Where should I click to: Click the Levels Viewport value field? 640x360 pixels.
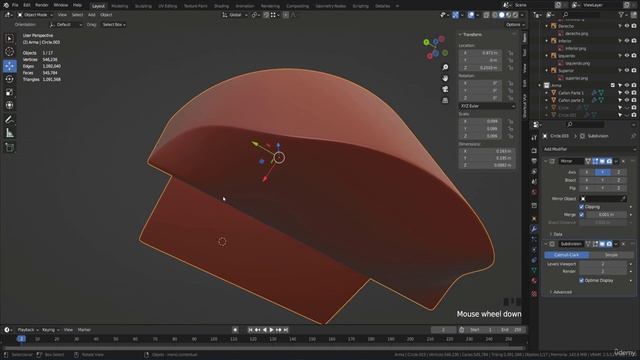[x=603, y=264]
